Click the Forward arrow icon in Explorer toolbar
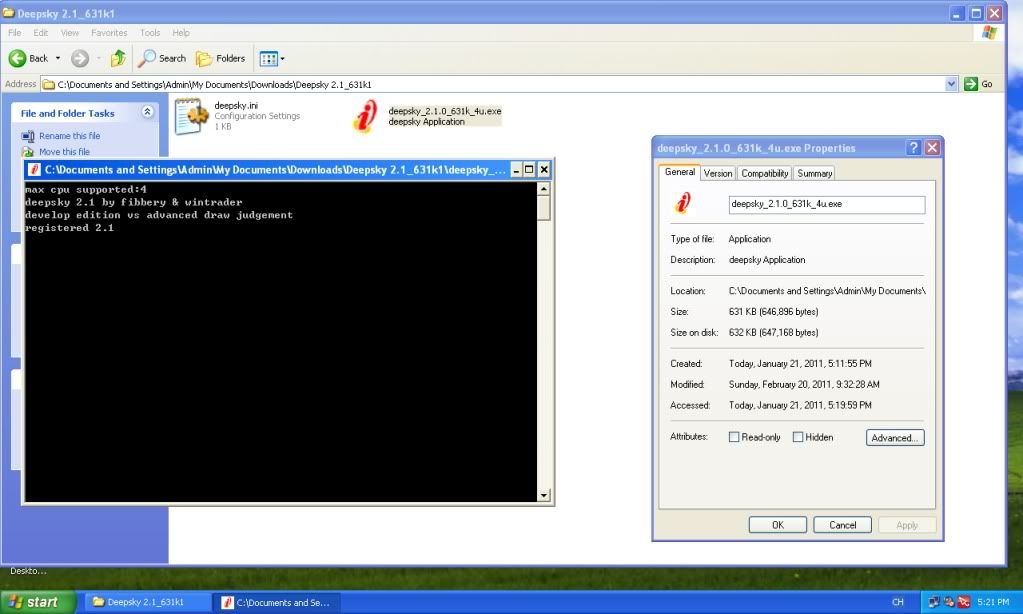 coord(80,59)
